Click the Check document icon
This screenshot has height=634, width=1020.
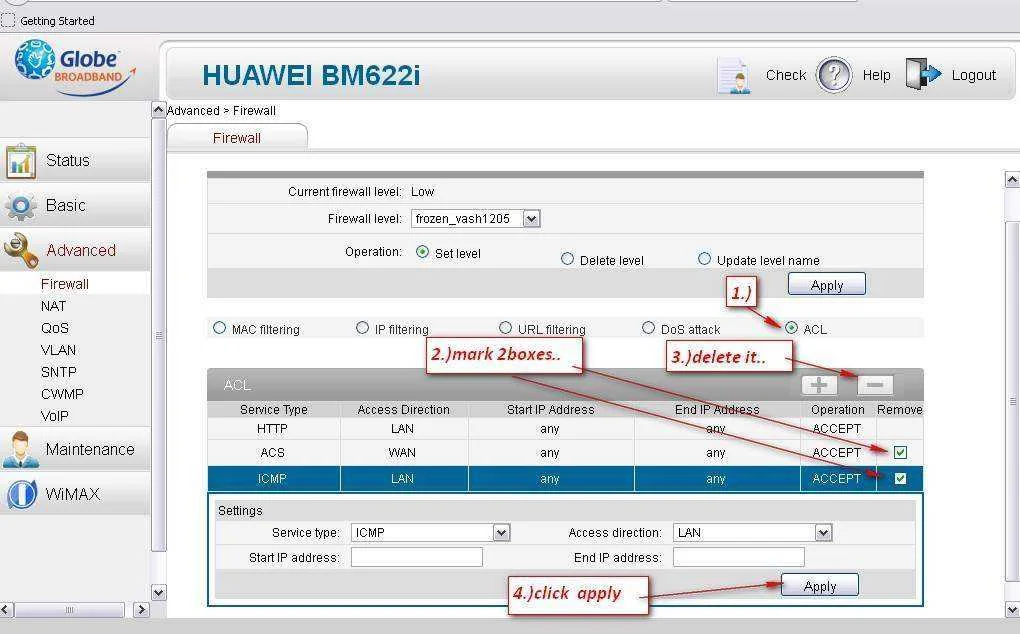click(x=734, y=76)
